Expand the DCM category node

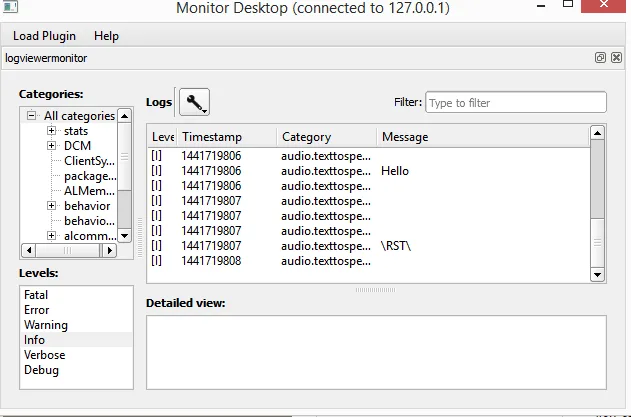[x=51, y=145]
